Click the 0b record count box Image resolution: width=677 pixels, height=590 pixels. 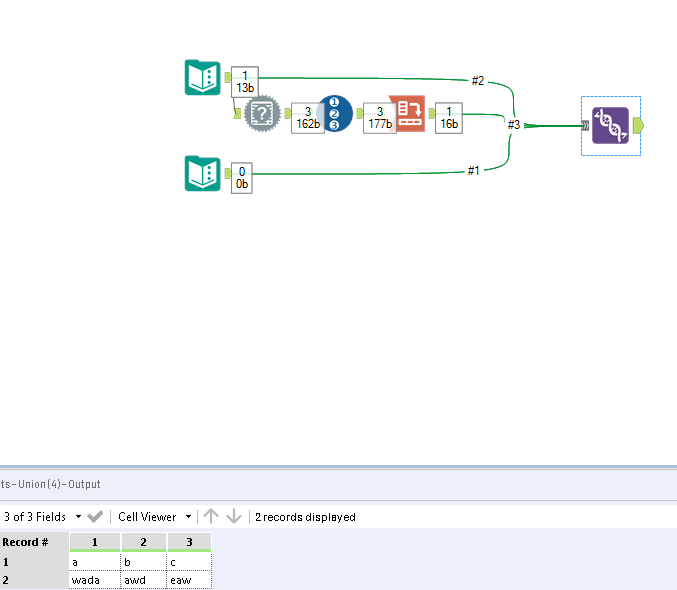click(242, 178)
